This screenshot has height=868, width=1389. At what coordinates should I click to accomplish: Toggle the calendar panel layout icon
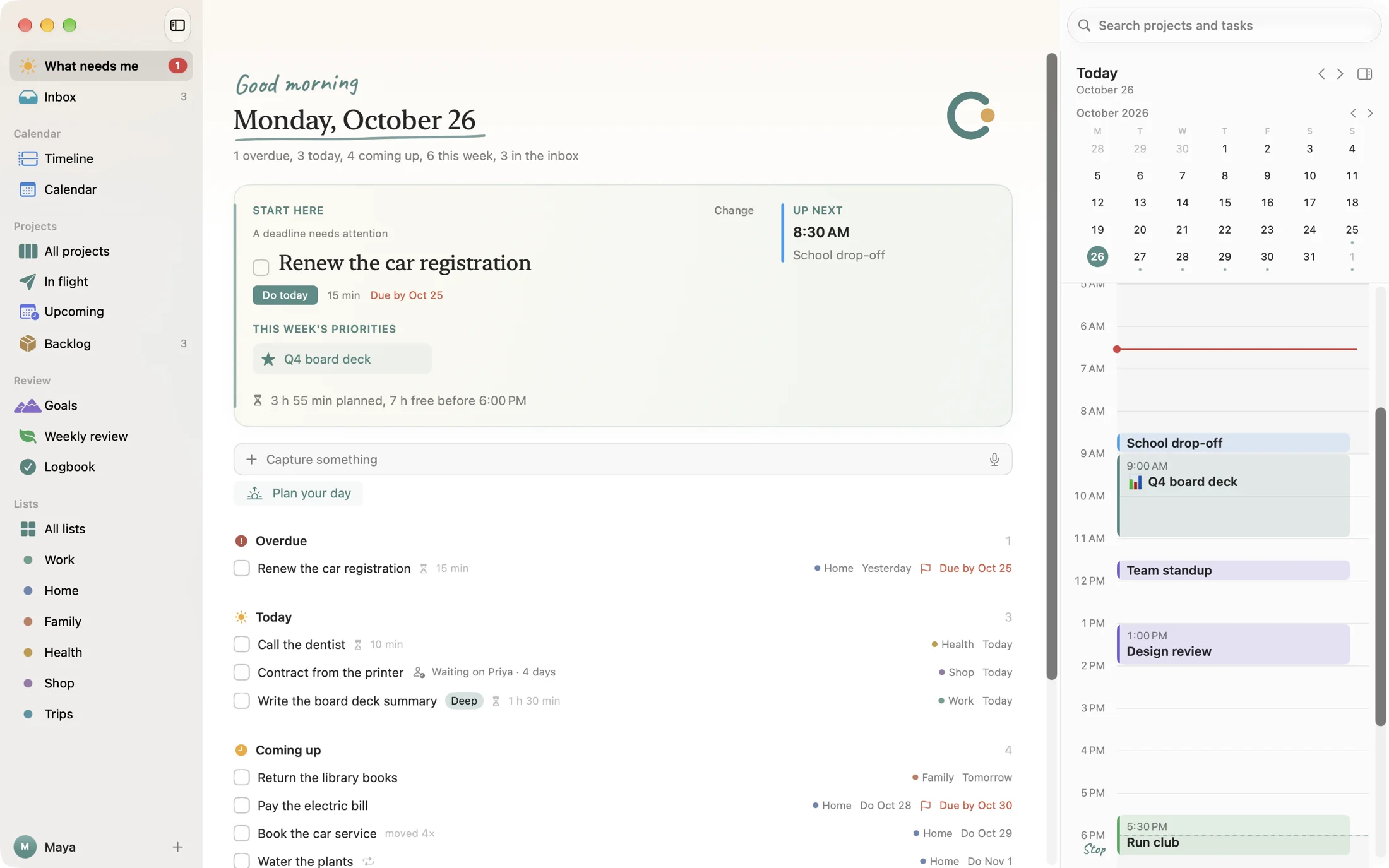(1364, 74)
